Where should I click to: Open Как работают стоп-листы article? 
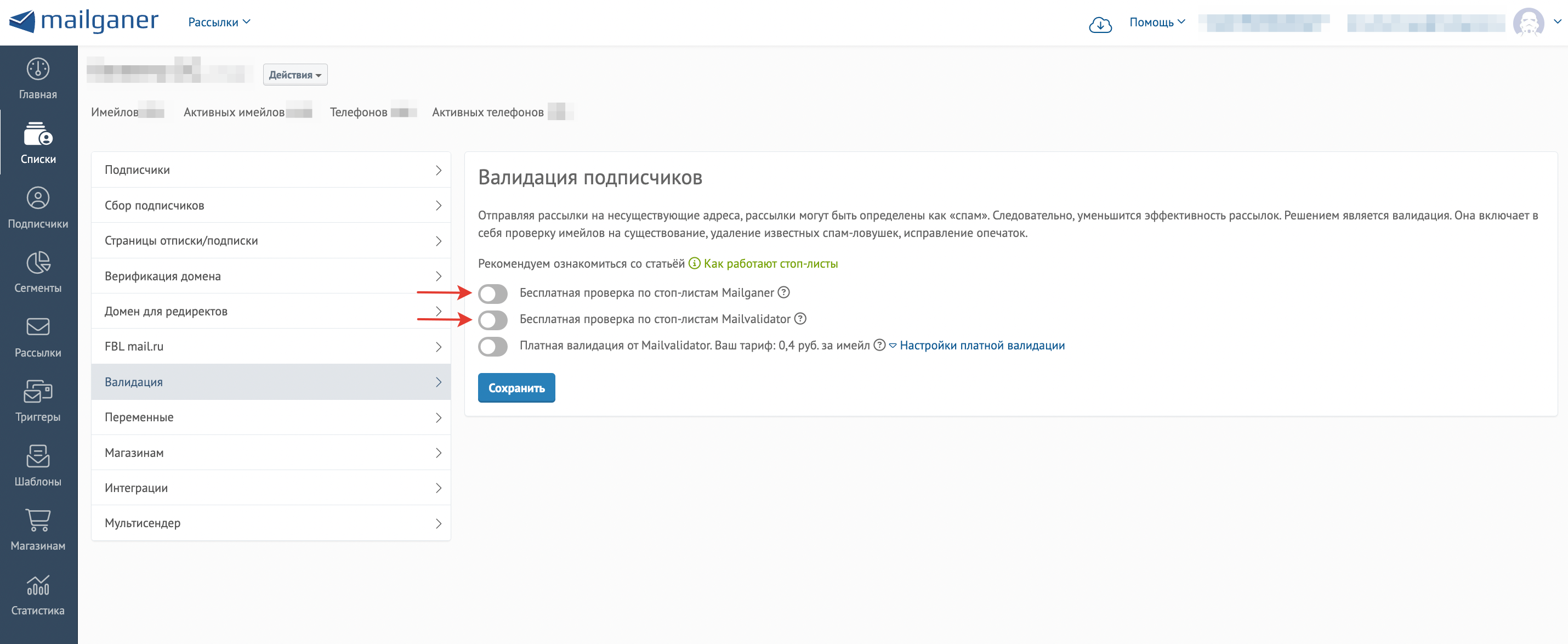click(x=771, y=263)
